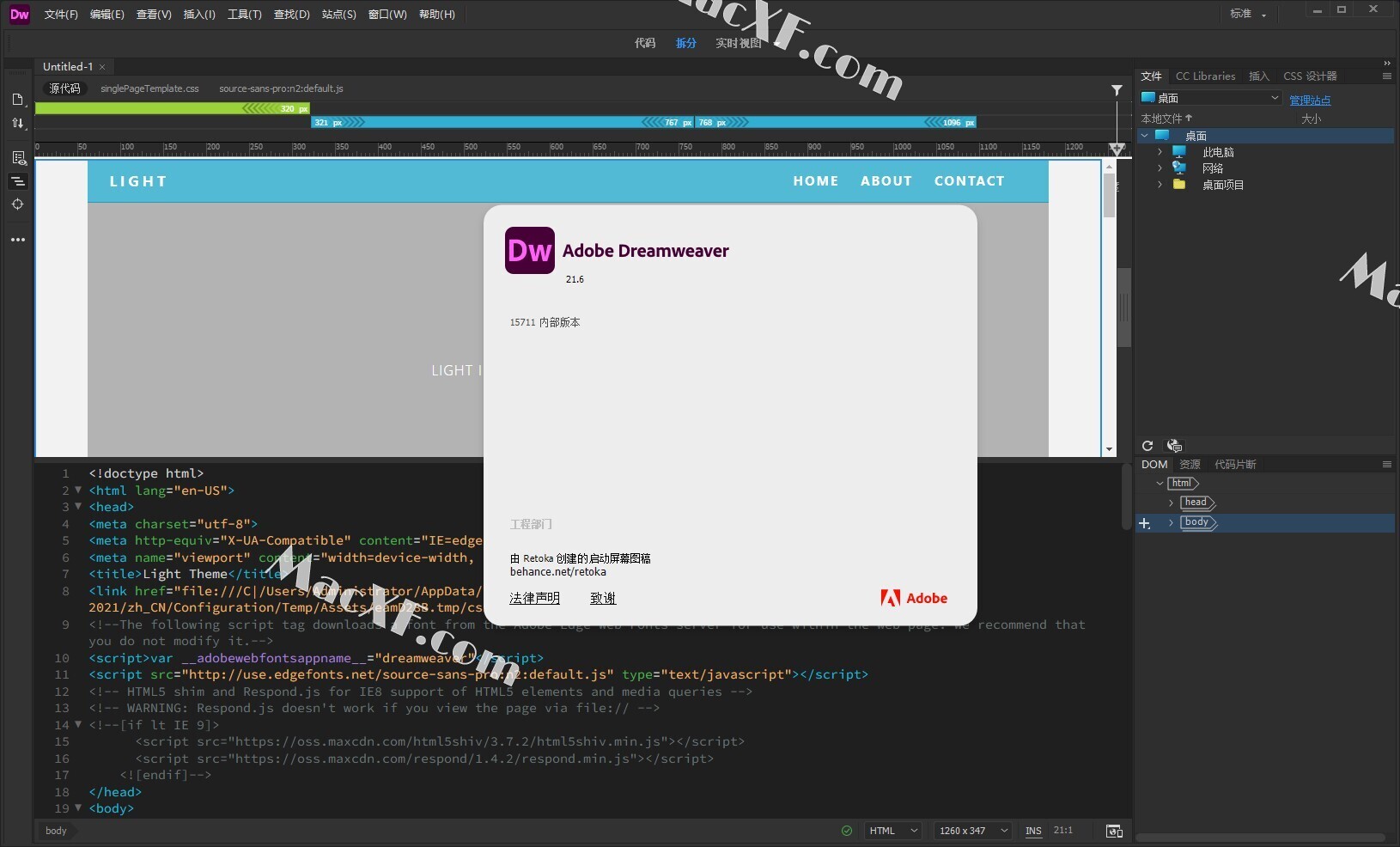The width and height of the screenshot is (1400, 847).
Task: Switch to Code (代码) view
Action: (x=645, y=43)
